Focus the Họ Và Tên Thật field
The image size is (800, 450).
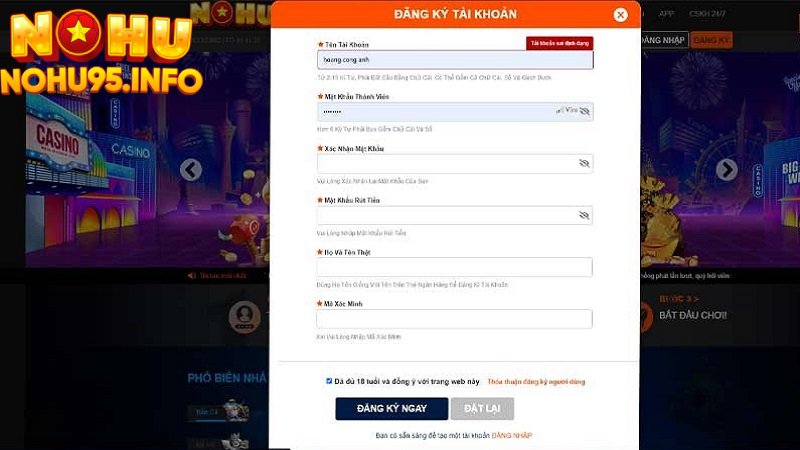click(x=454, y=267)
